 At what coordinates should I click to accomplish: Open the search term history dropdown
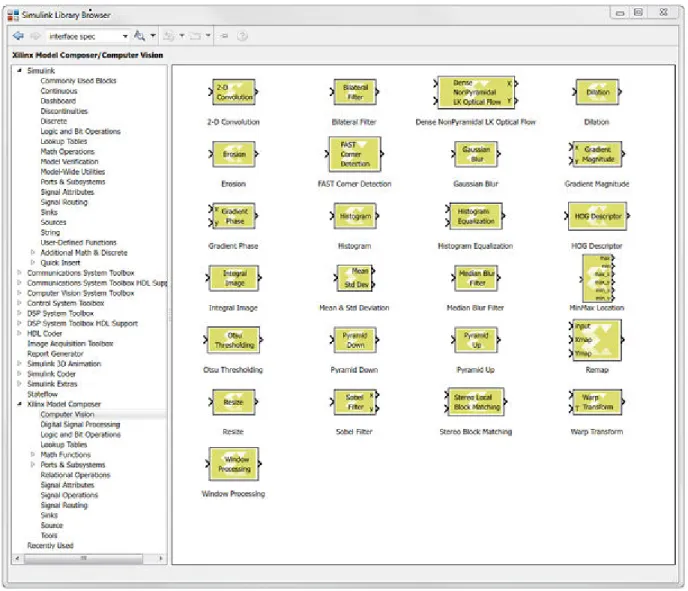point(125,36)
